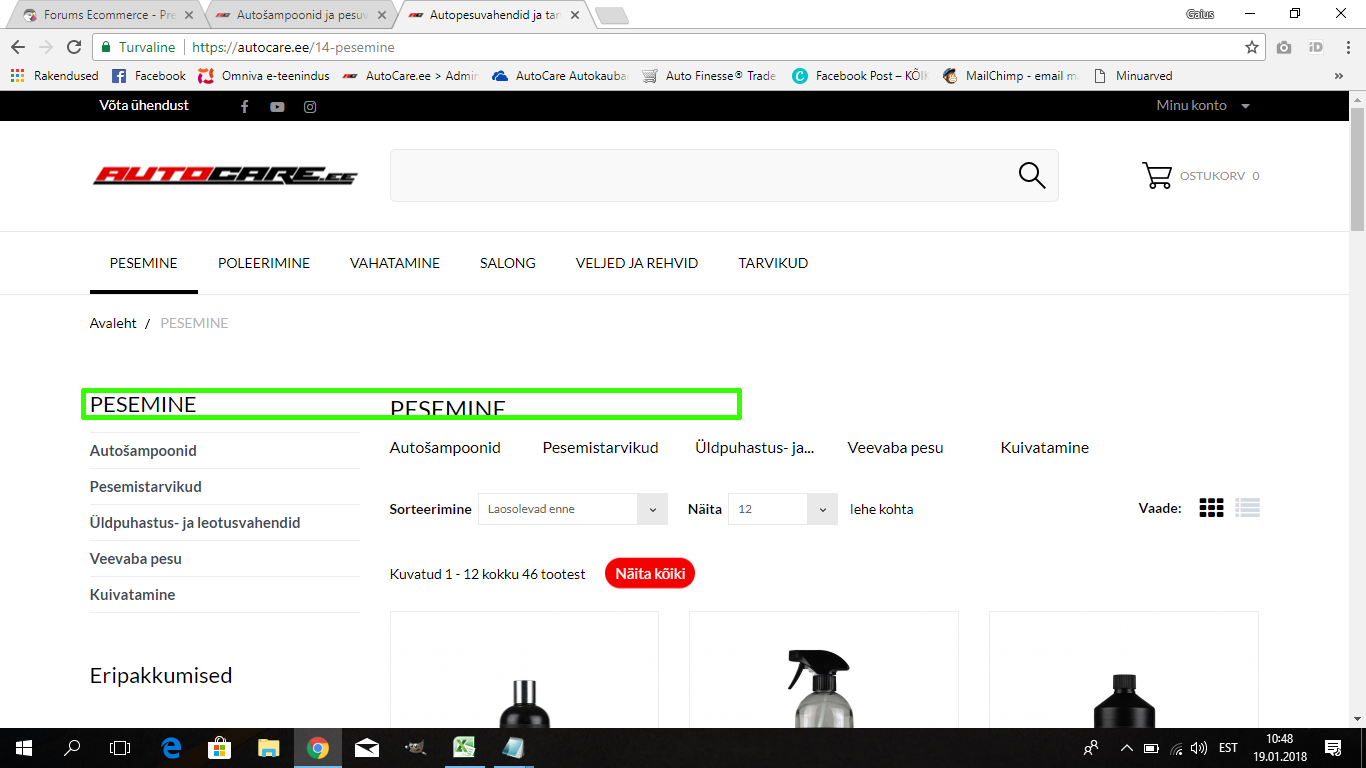Open POLEERIMINE menu item
Viewport: 1366px width, 768px height.
point(264,263)
